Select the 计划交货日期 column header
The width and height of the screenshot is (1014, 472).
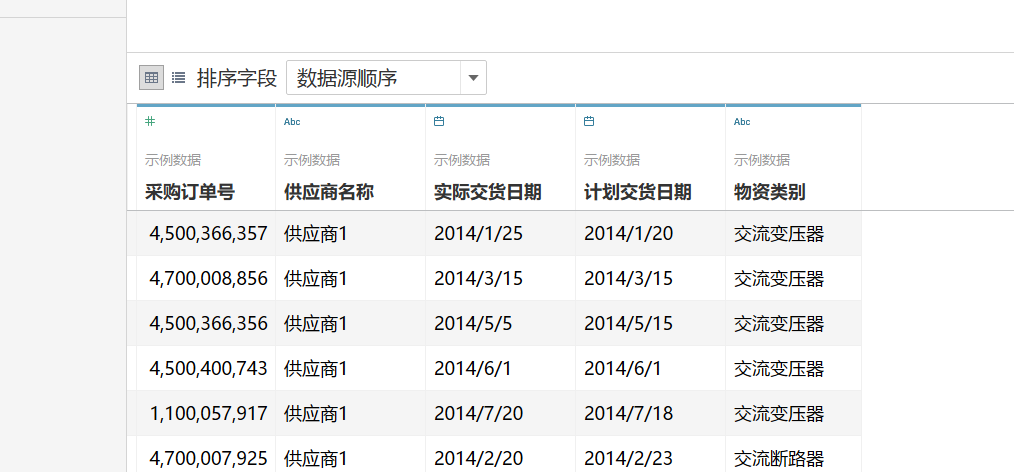click(638, 192)
